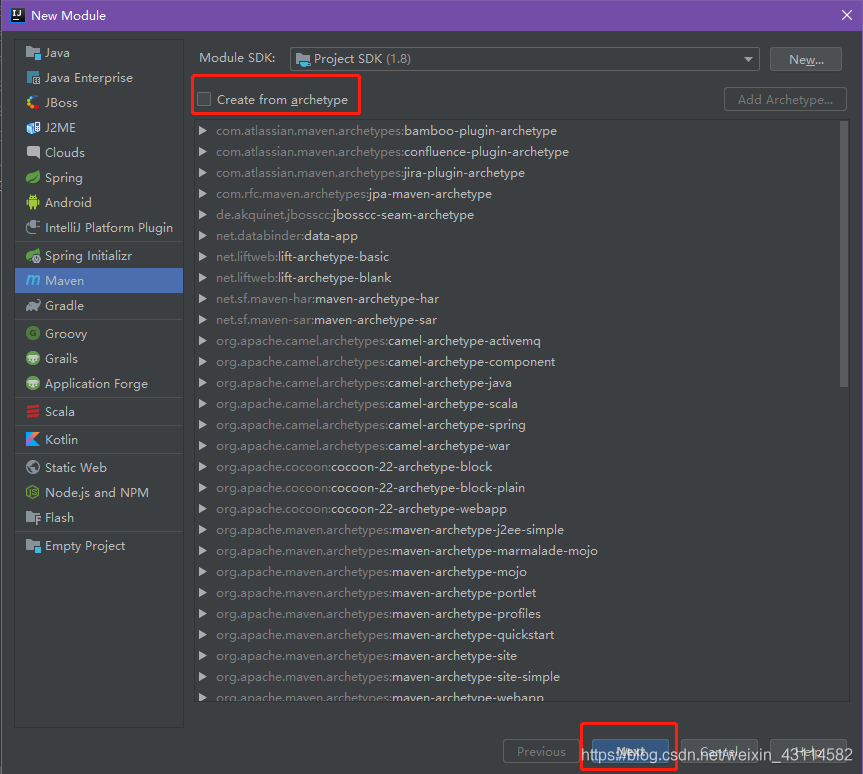Image resolution: width=863 pixels, height=774 pixels.
Task: Select camel-archetype-war row
Action: point(516,445)
